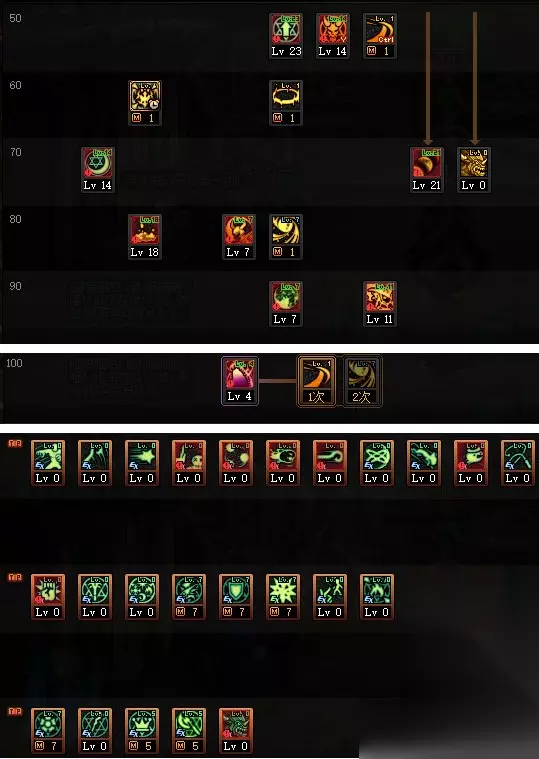Screen dimensions: 539x759
Task: Click the Lv 7 fire phoenix skill
Action: [239, 237]
